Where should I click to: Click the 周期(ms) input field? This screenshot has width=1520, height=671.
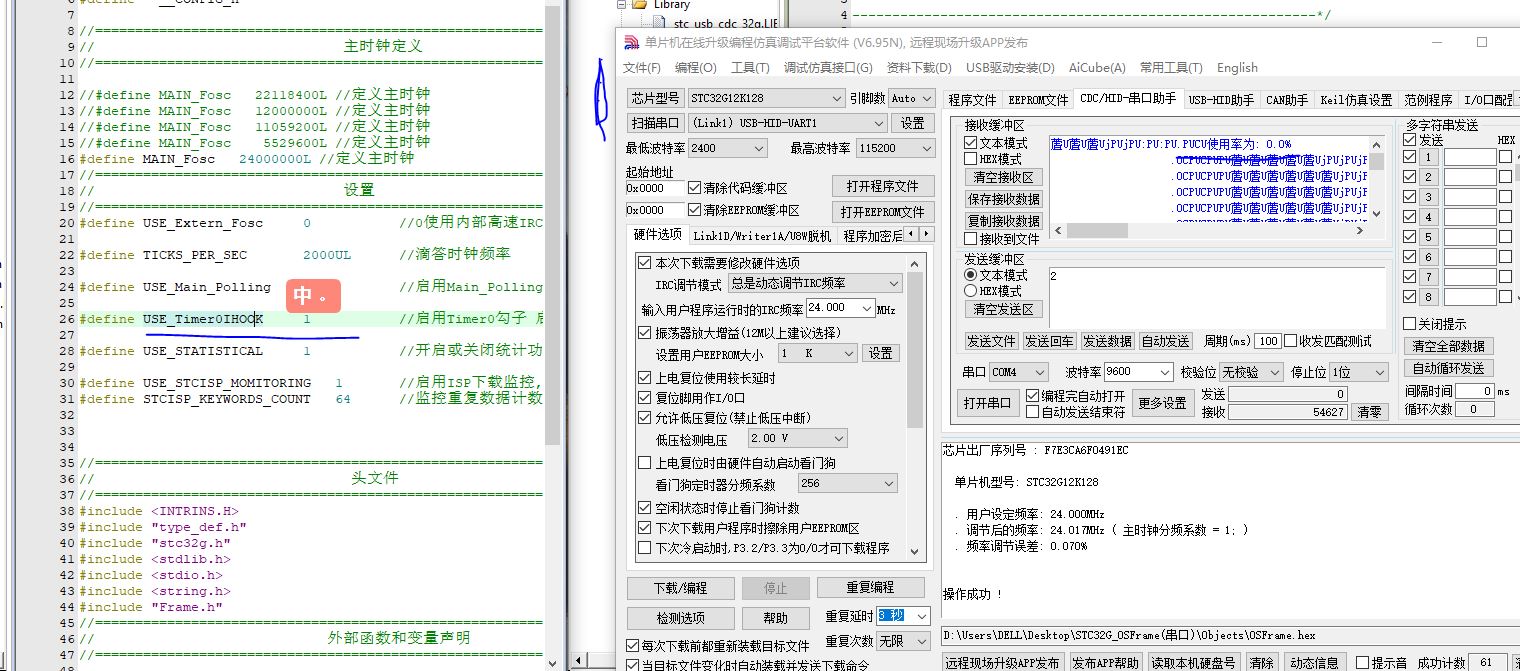click(1268, 341)
